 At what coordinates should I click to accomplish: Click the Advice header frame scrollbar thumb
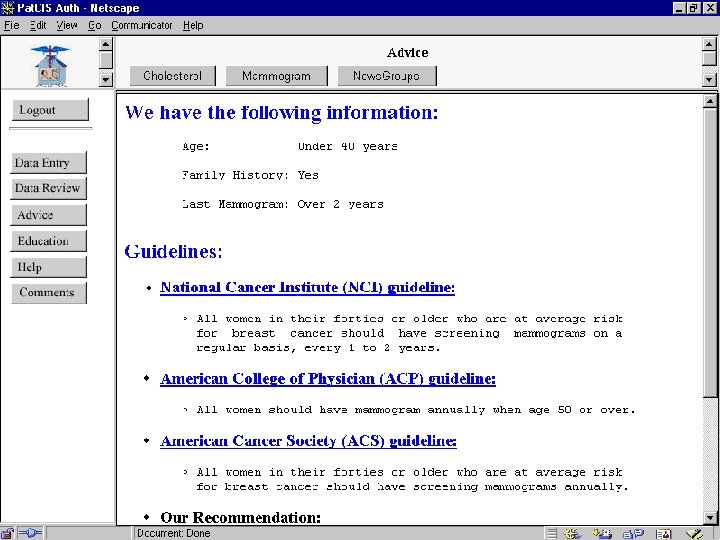[x=709, y=58]
